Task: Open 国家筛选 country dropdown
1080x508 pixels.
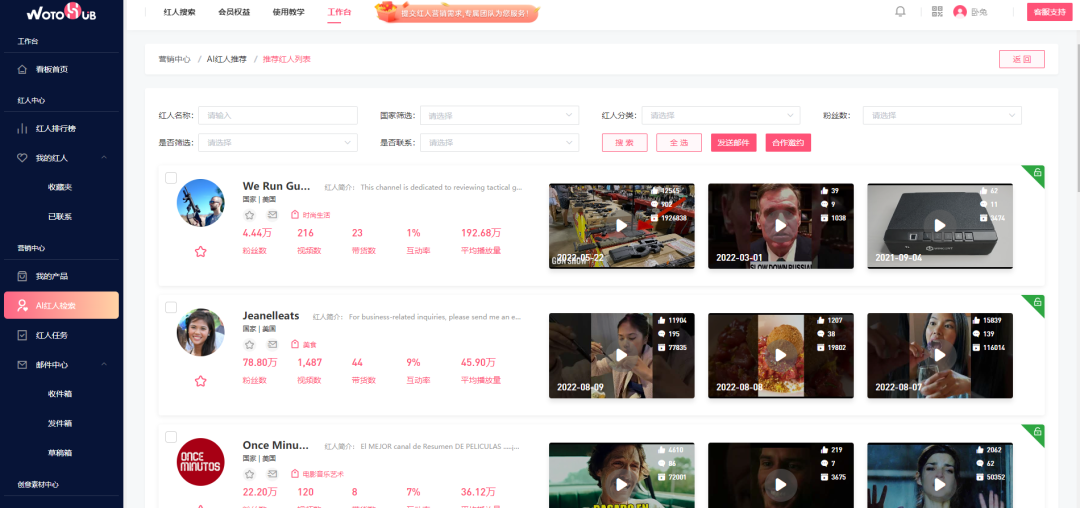Action: (499, 116)
